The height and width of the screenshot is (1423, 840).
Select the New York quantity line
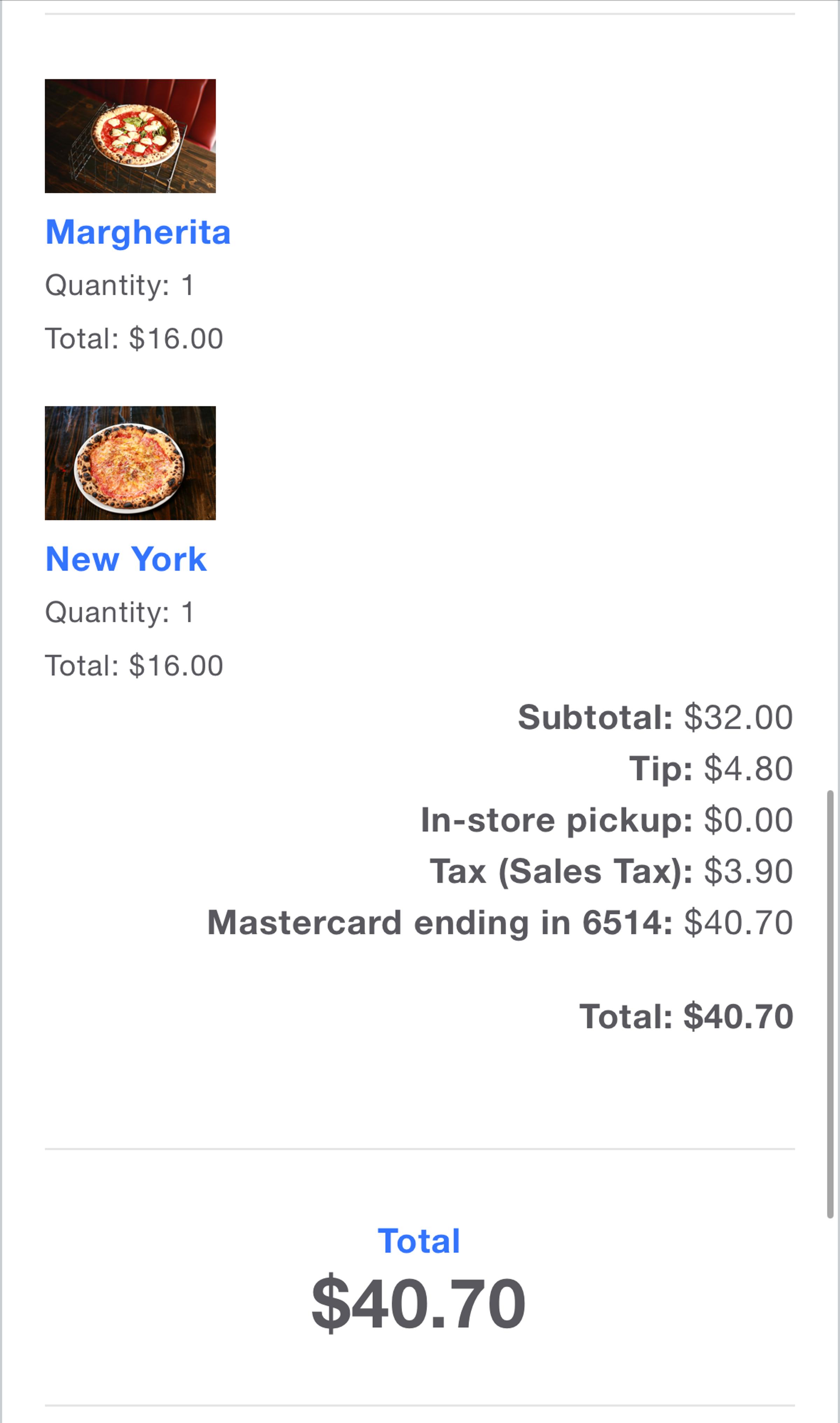point(120,612)
